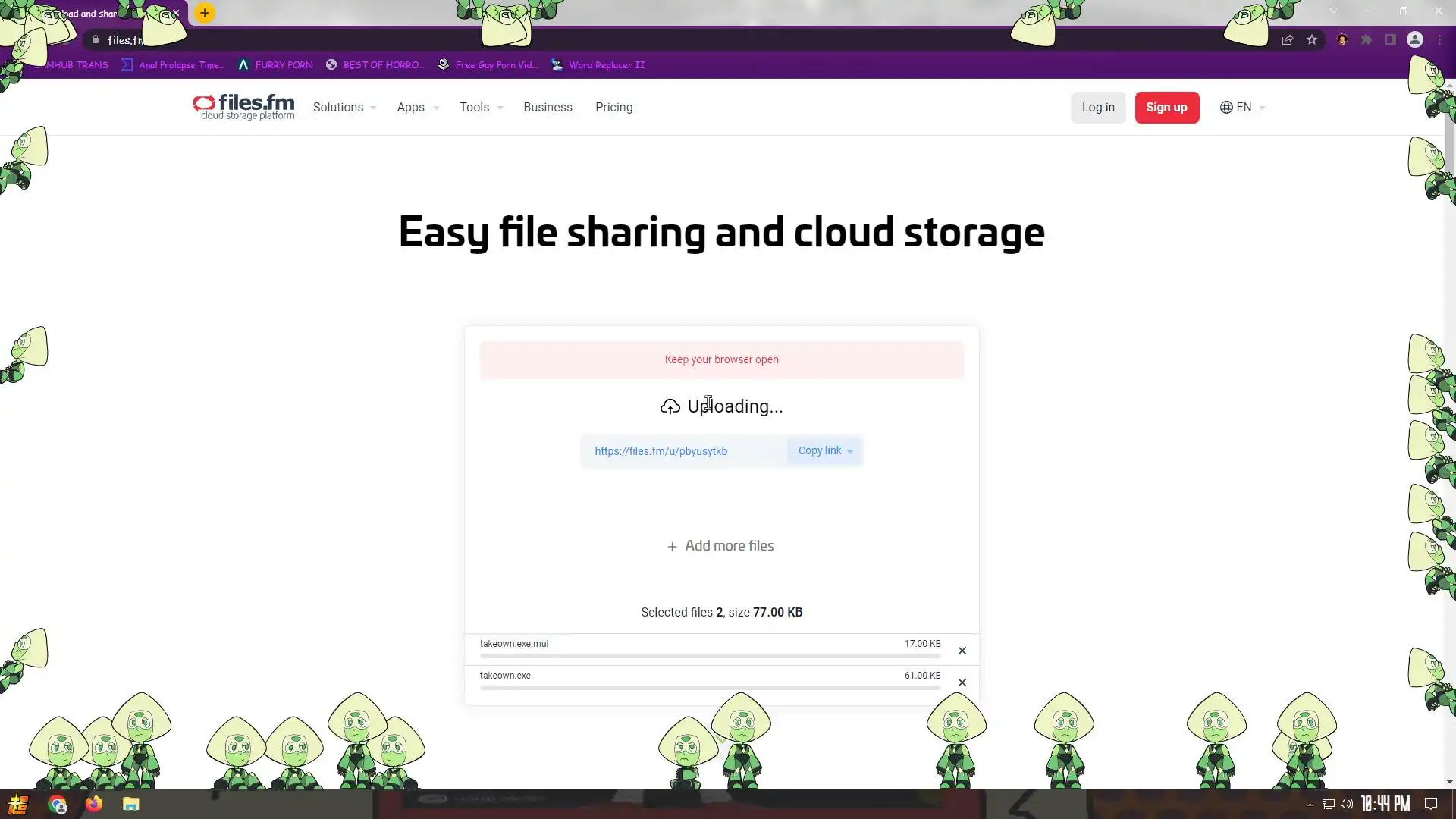This screenshot has width=1456, height=819.
Task: Go to the Pricing page
Action: [x=613, y=108]
